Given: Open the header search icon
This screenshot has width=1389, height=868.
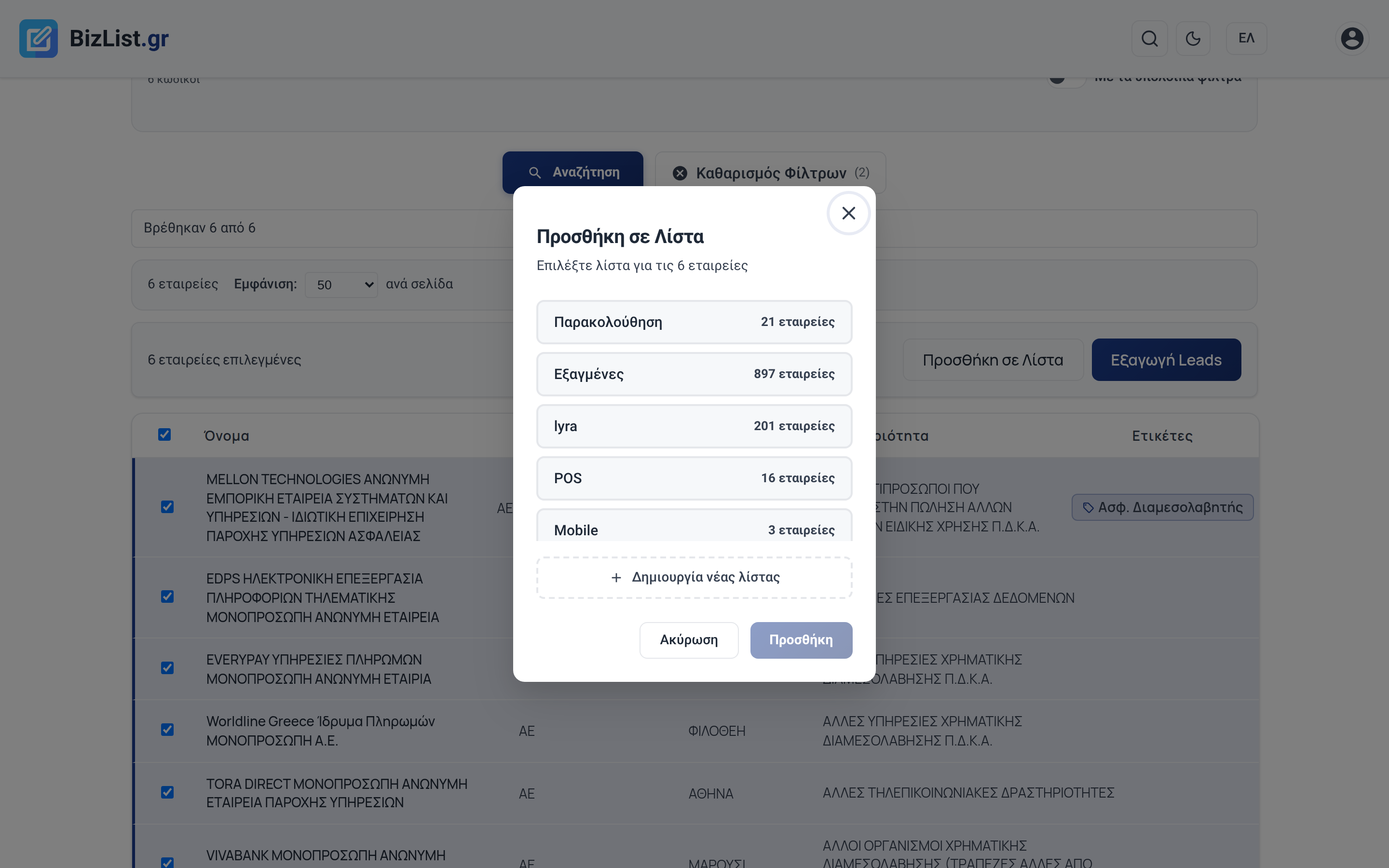Looking at the screenshot, I should click(x=1149, y=39).
